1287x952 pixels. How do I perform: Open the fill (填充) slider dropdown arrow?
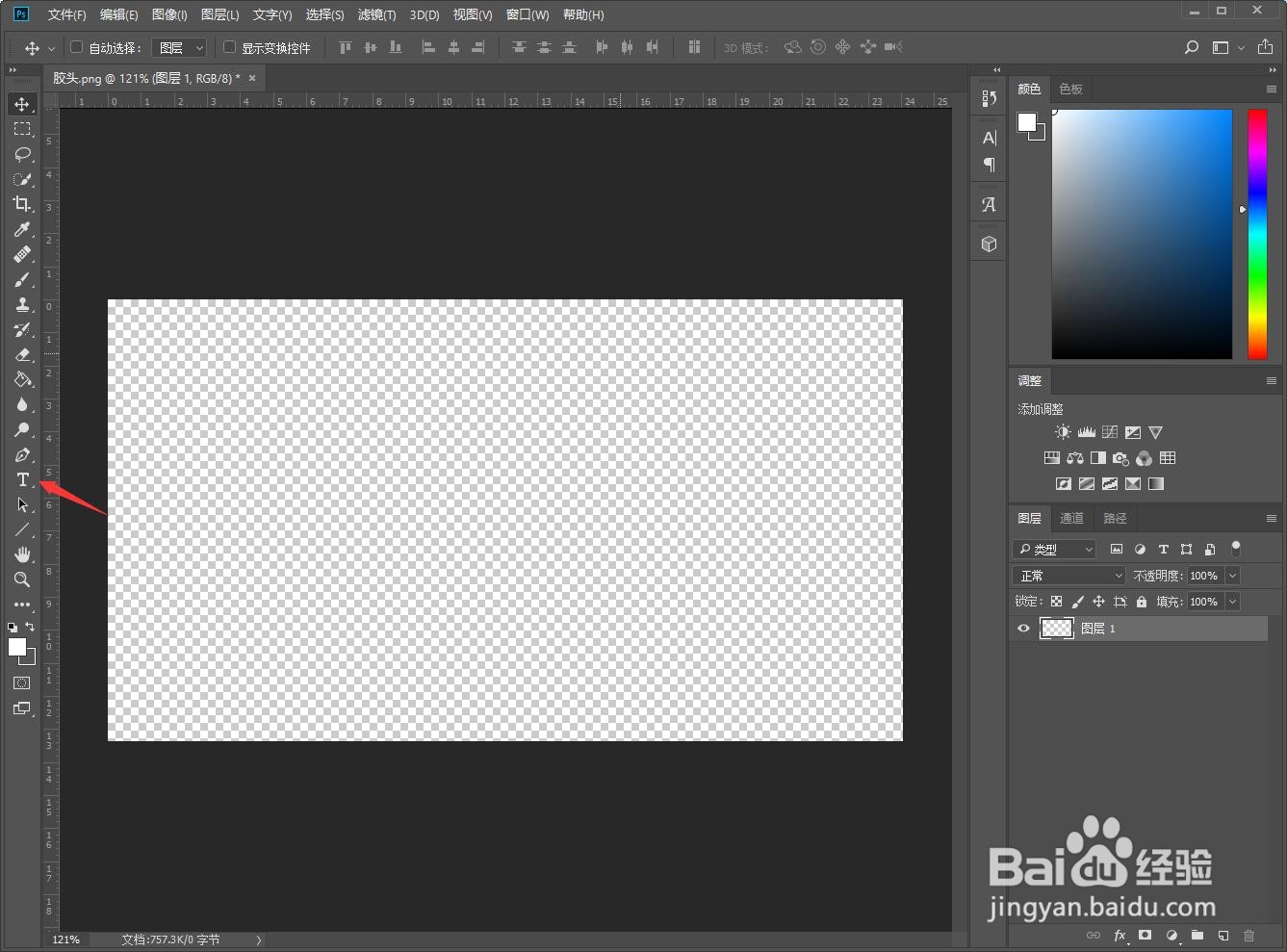click(1232, 602)
